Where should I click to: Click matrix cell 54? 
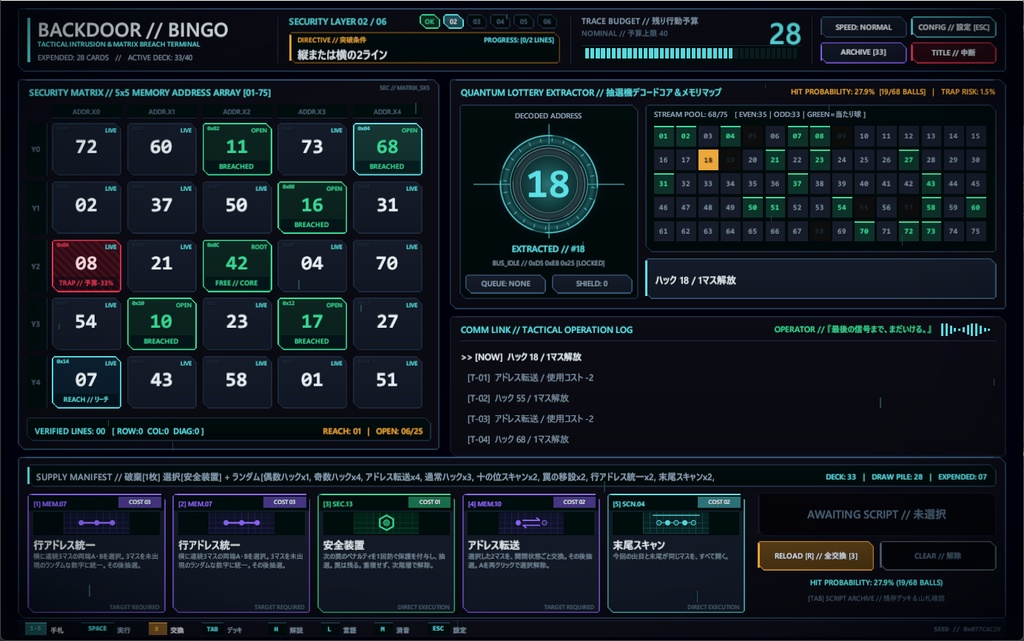point(86,324)
